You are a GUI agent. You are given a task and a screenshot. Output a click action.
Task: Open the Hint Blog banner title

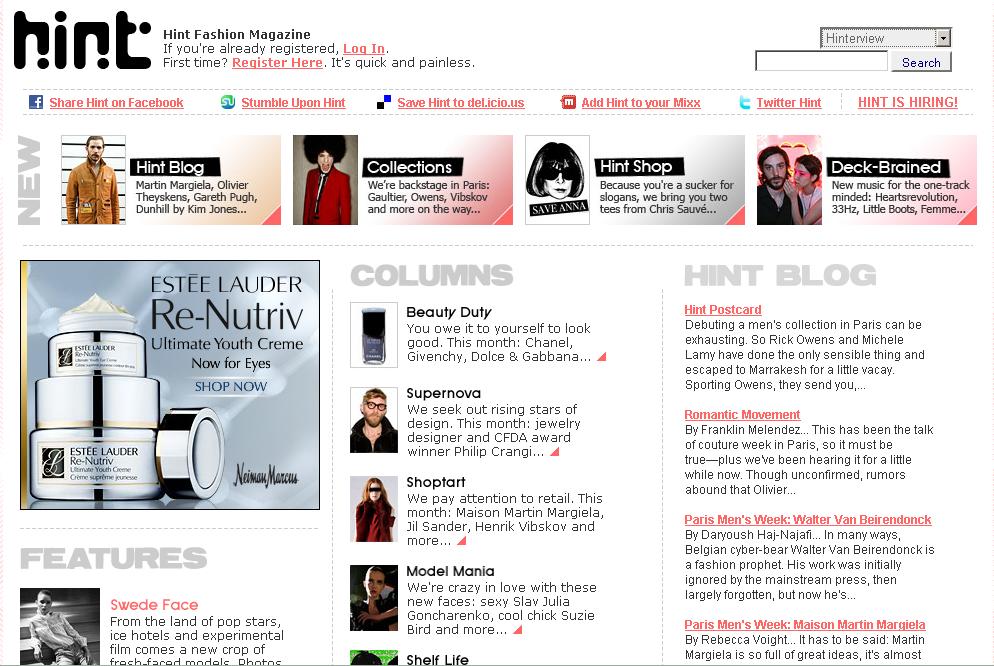click(x=175, y=167)
